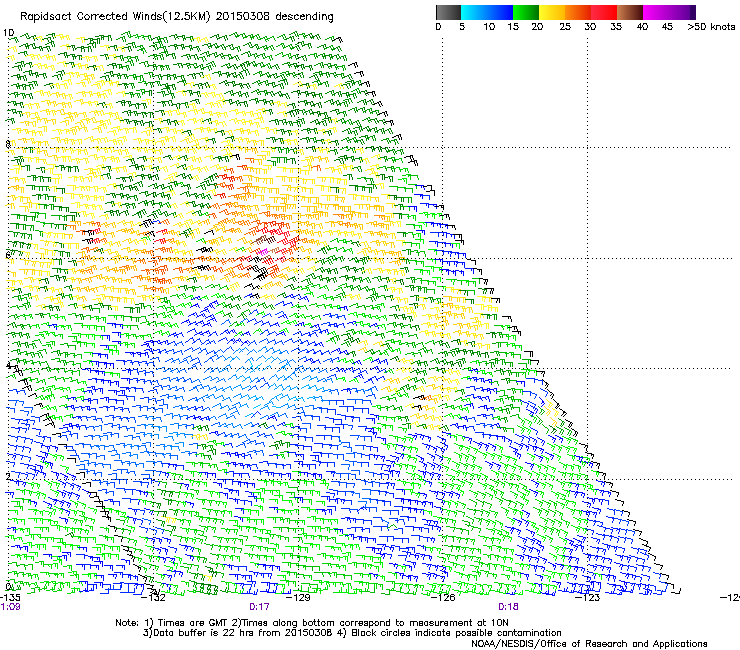Click the date '20150308' in the title
This screenshot has width=740, height=650.
pos(243,16)
